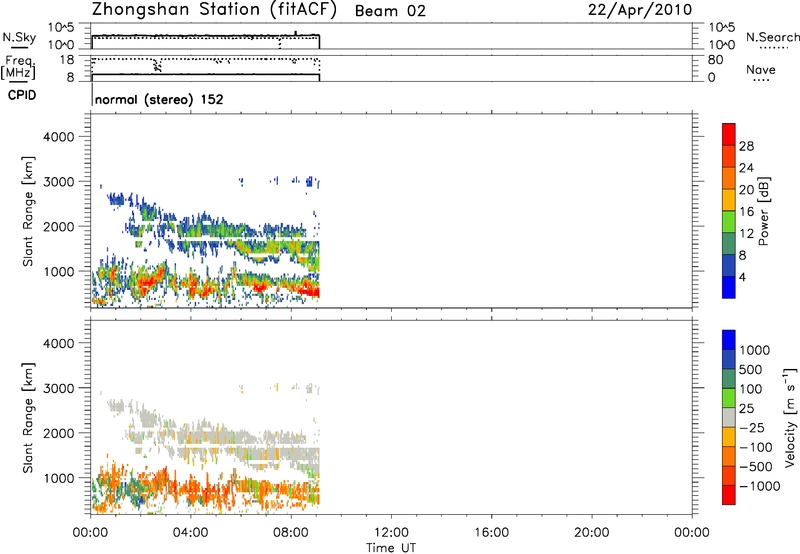The height and width of the screenshot is (554, 800).
Task: Click the '4000' tick of the velocity panel
Action: pos(59,343)
